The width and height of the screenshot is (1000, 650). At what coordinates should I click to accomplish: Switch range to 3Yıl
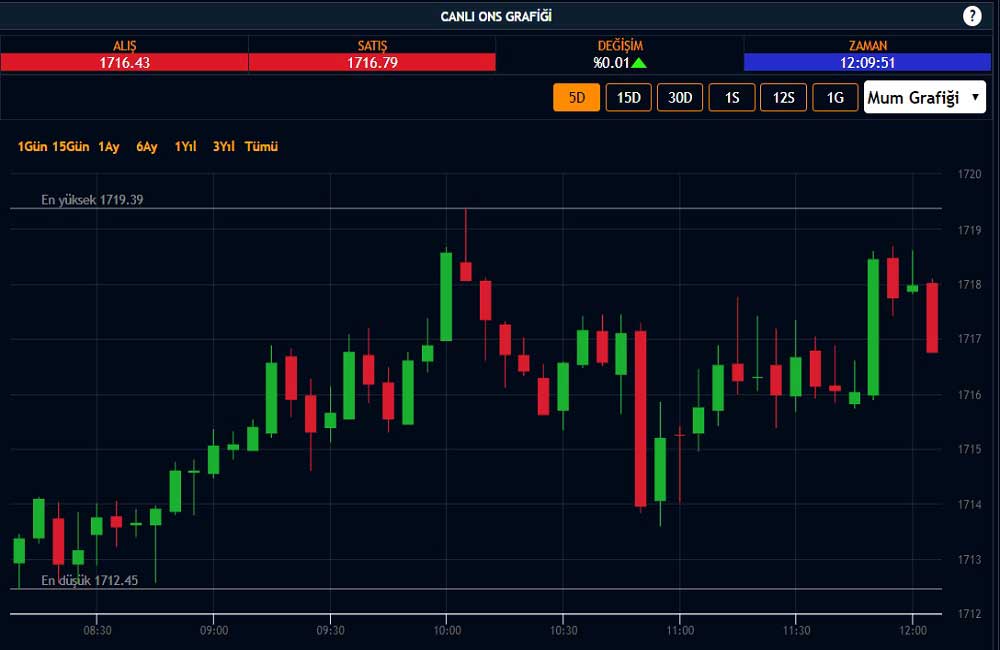click(223, 147)
